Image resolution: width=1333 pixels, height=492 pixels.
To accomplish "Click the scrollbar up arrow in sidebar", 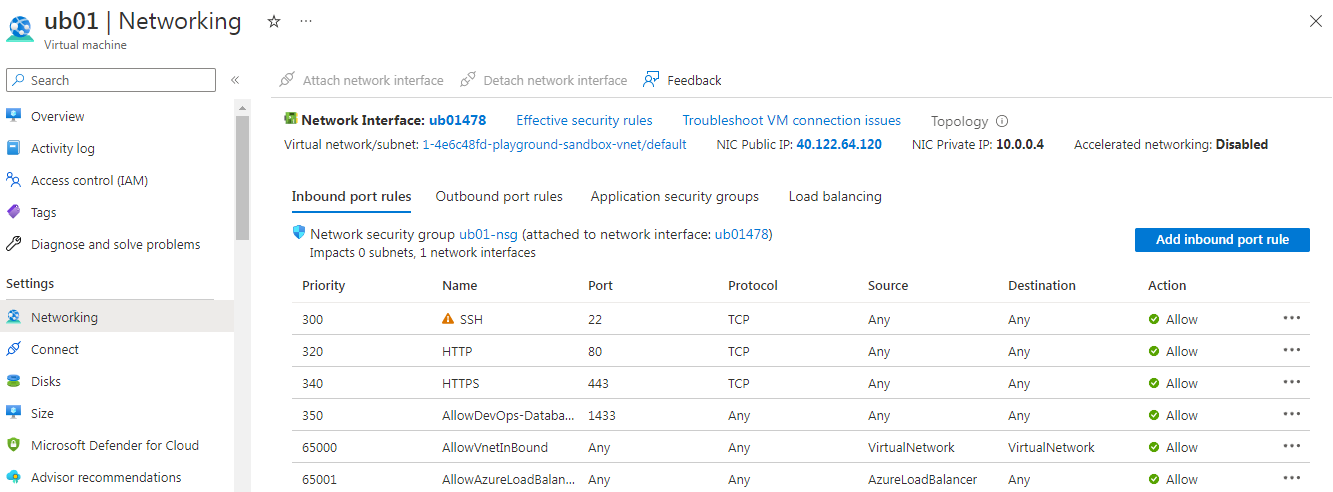I will (242, 106).
